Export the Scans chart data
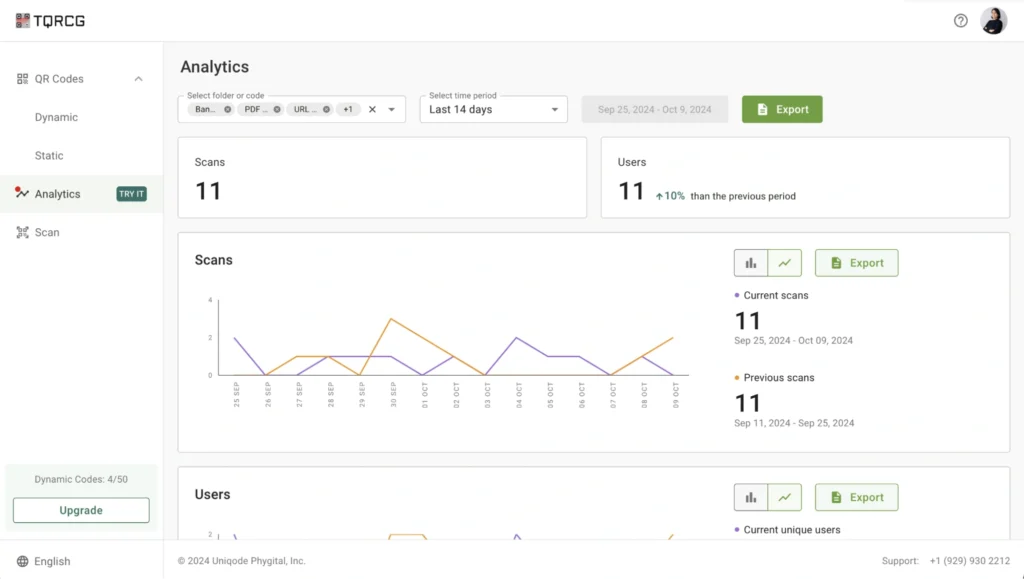Image resolution: width=1024 pixels, height=579 pixels. point(856,262)
